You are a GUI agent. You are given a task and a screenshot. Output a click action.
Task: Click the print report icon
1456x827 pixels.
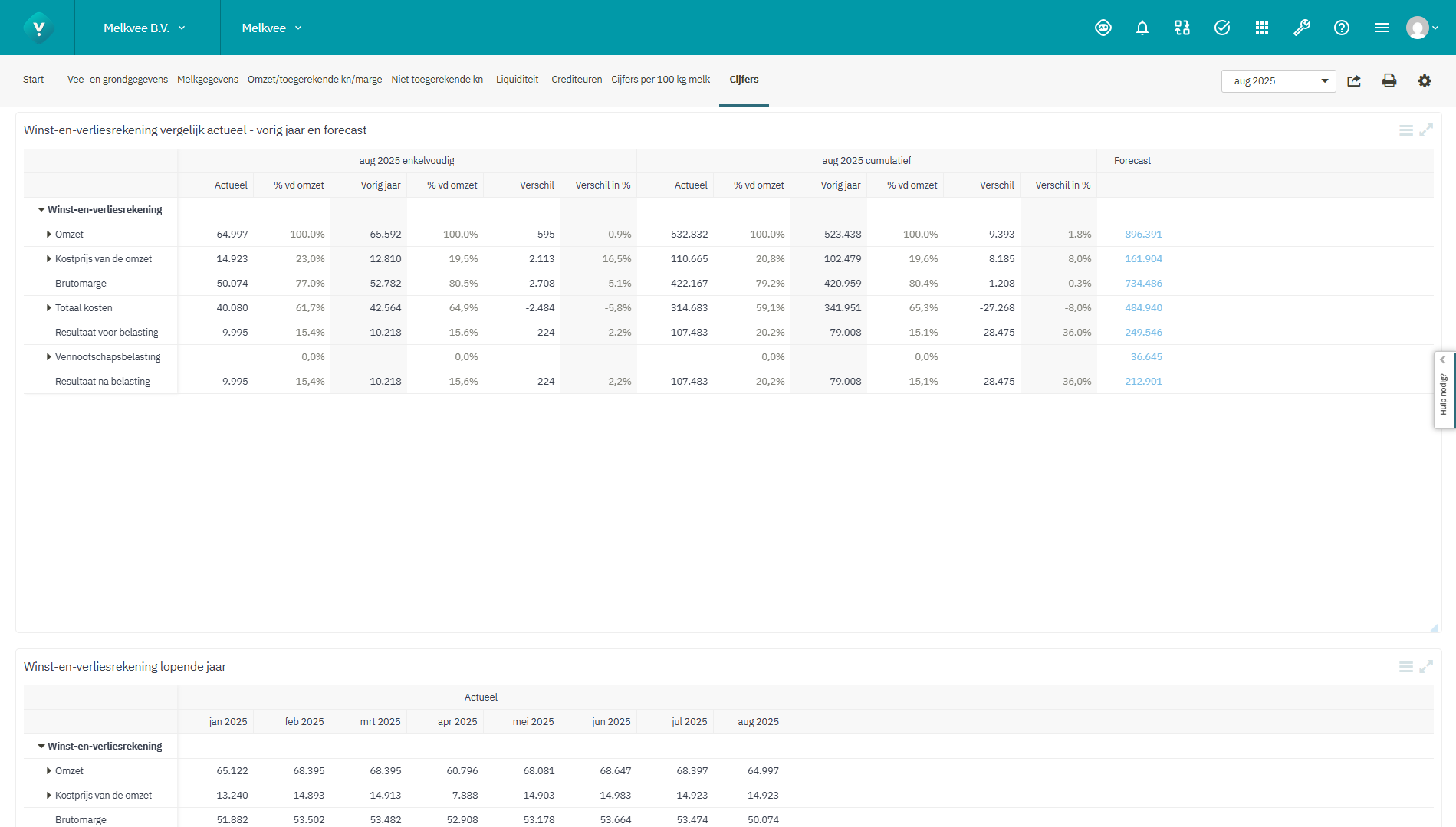tap(1389, 80)
